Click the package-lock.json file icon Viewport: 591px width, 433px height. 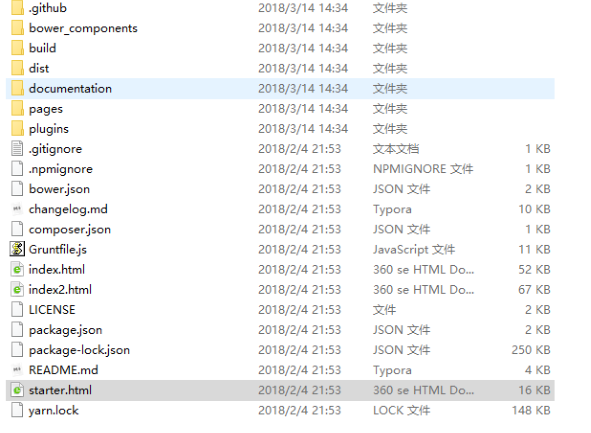tap(17, 350)
